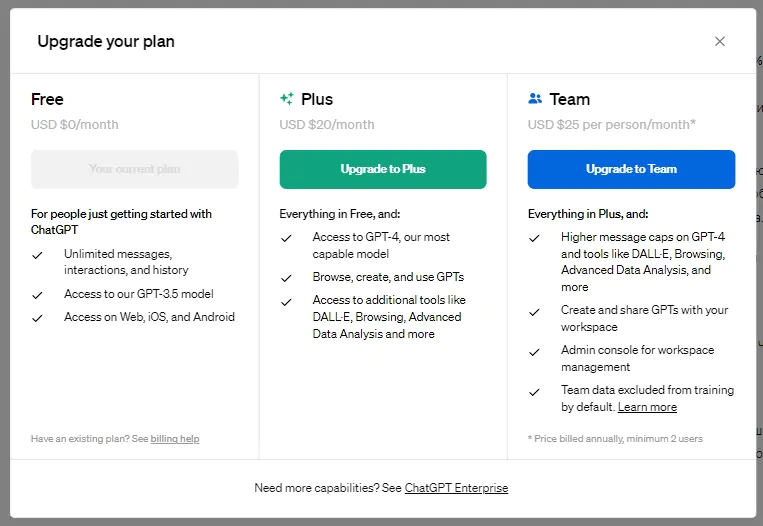763x526 pixels.
Task: Click checkmark beside Access to GPT-4 feature
Action: pyautogui.click(x=286, y=238)
